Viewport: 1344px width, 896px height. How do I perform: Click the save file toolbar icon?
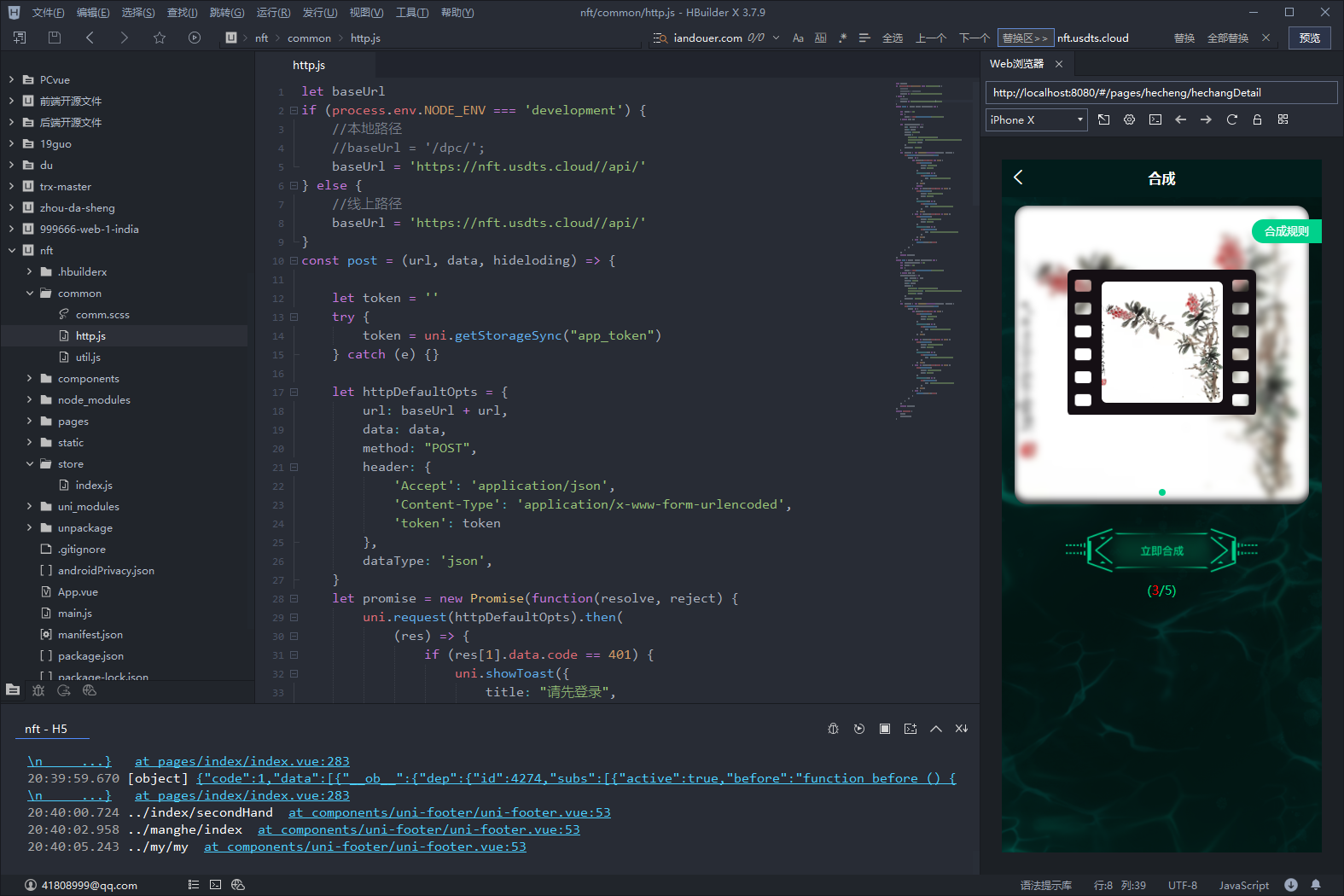[x=55, y=38]
